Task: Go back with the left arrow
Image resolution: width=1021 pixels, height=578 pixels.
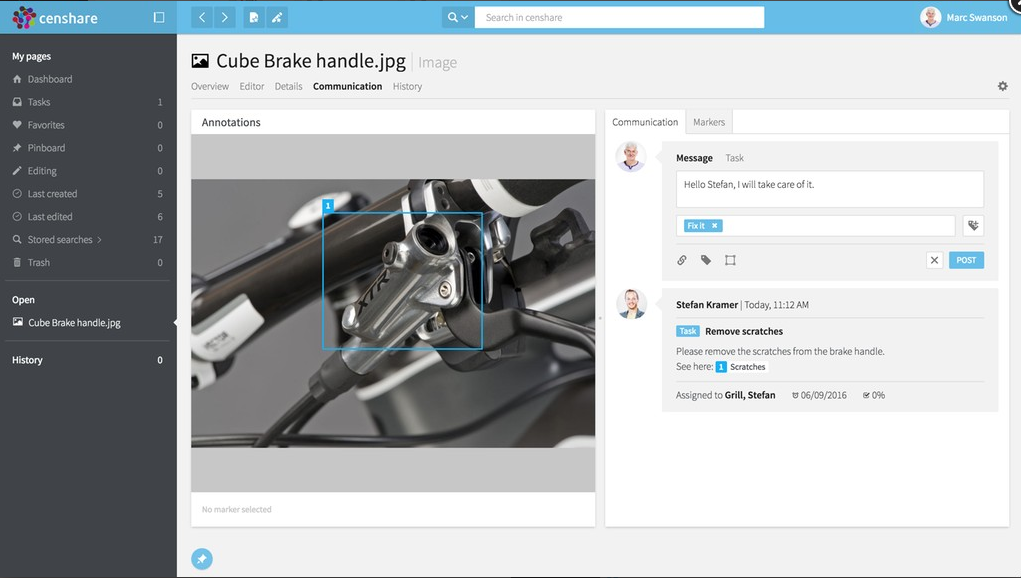Action: click(x=202, y=17)
